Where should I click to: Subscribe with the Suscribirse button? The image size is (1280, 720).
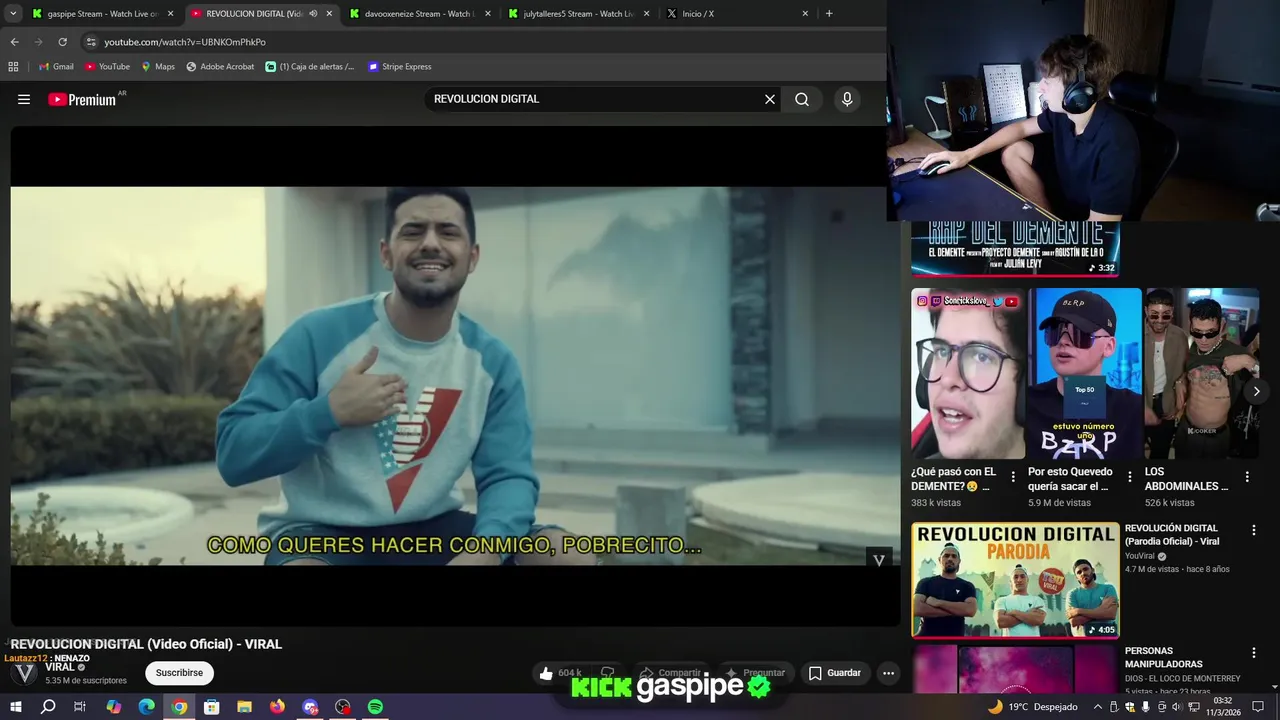point(179,673)
